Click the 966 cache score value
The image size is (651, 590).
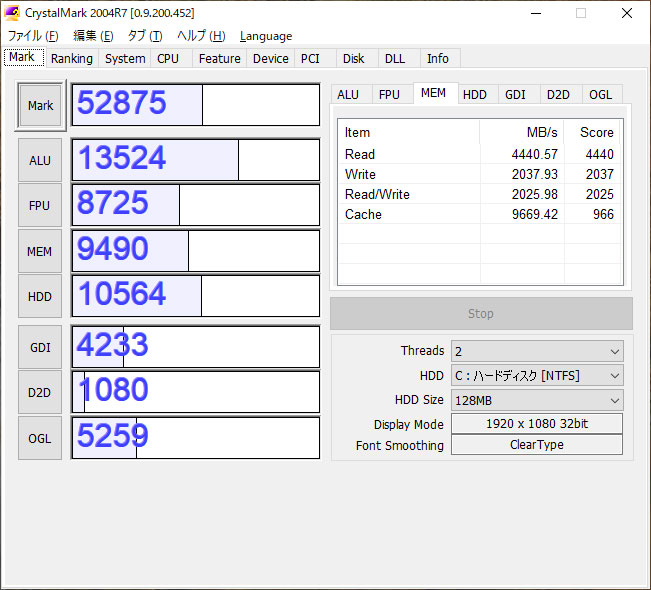point(603,214)
